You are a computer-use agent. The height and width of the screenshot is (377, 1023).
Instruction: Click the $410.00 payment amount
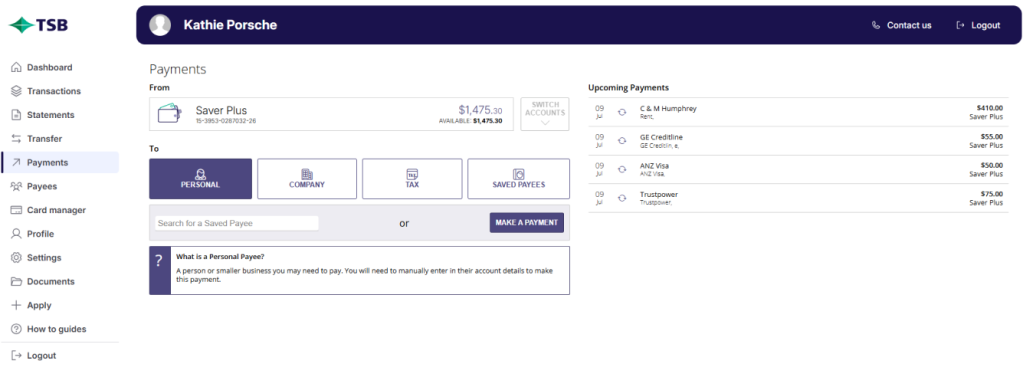tap(990, 108)
